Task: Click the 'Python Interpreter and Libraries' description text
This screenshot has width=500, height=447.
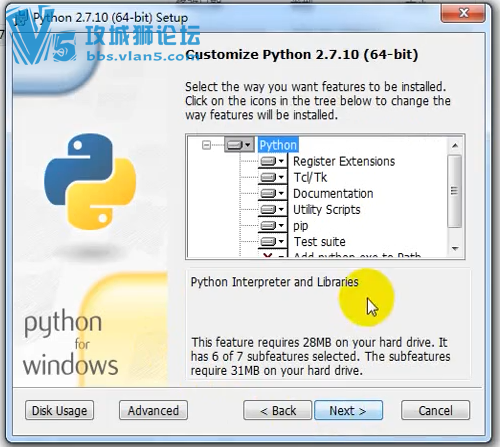Action: click(x=274, y=282)
